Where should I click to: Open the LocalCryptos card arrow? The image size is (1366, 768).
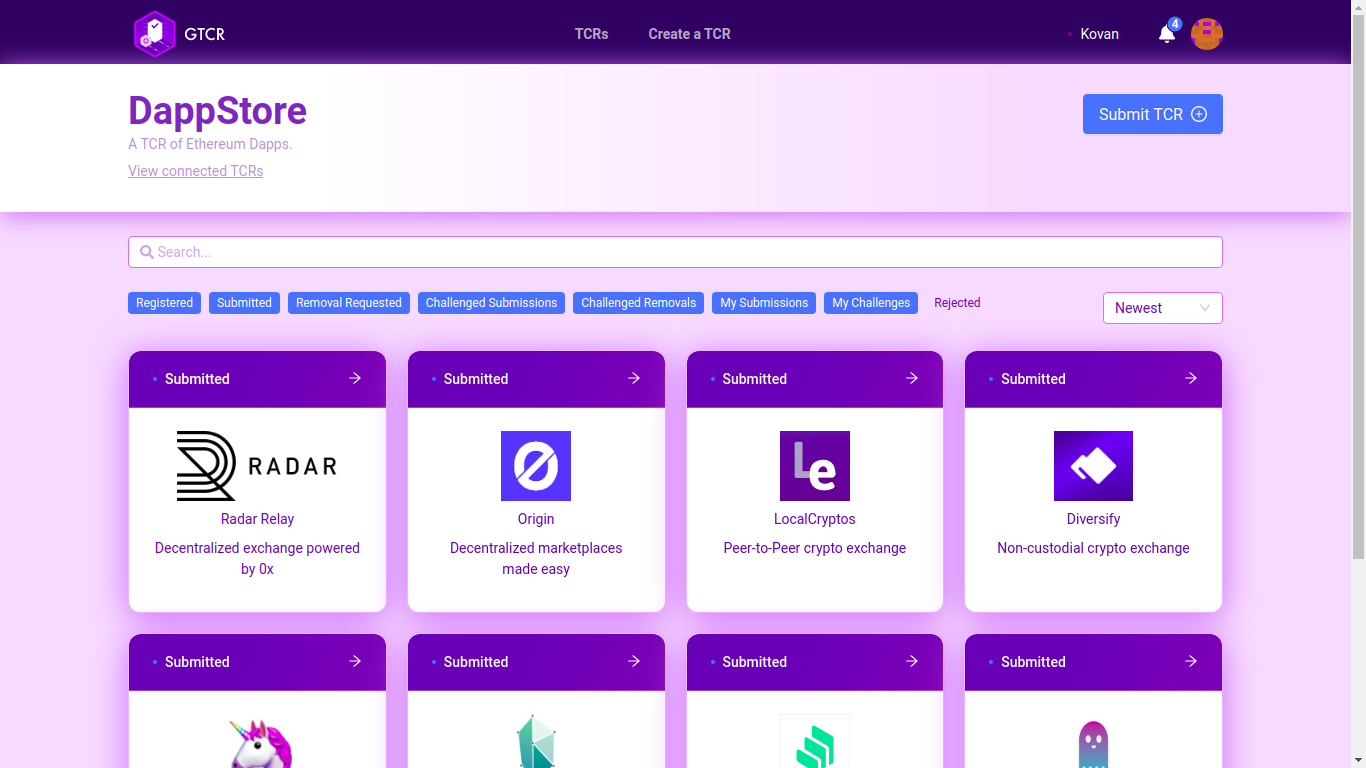point(912,378)
